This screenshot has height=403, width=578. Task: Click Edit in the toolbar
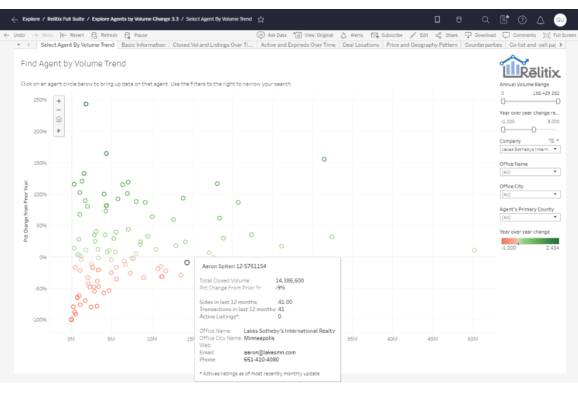(419, 35)
